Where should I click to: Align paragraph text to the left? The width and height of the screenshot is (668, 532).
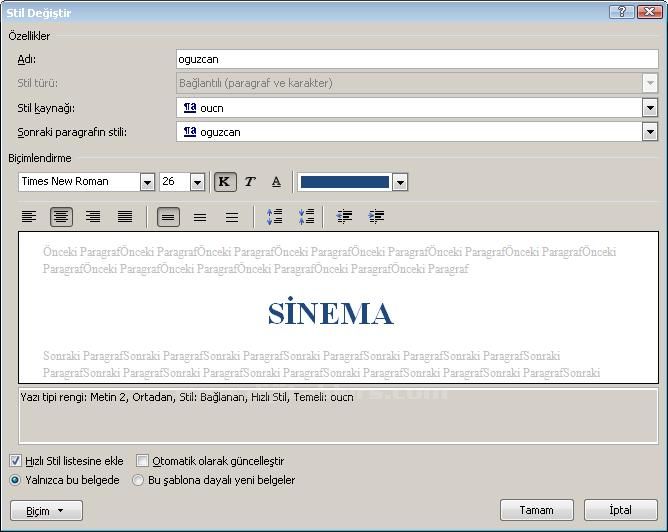[x=29, y=217]
